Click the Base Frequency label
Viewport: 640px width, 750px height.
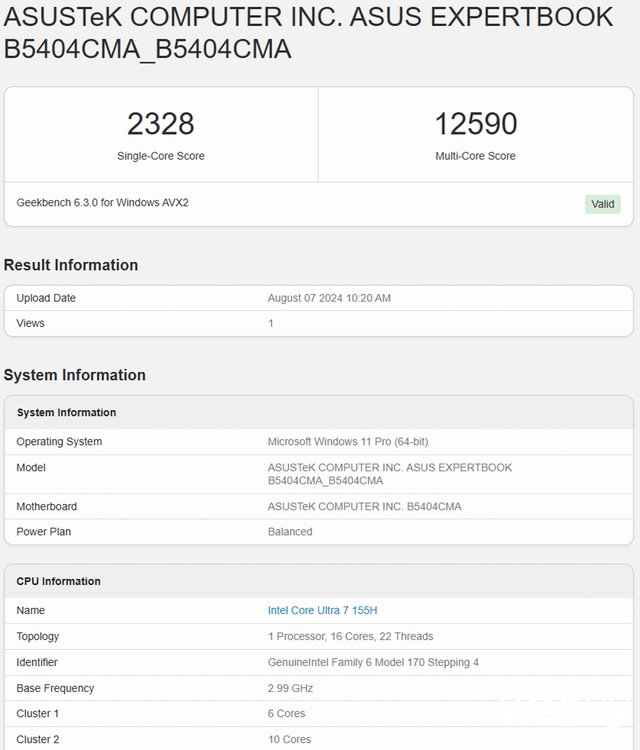tap(55, 688)
